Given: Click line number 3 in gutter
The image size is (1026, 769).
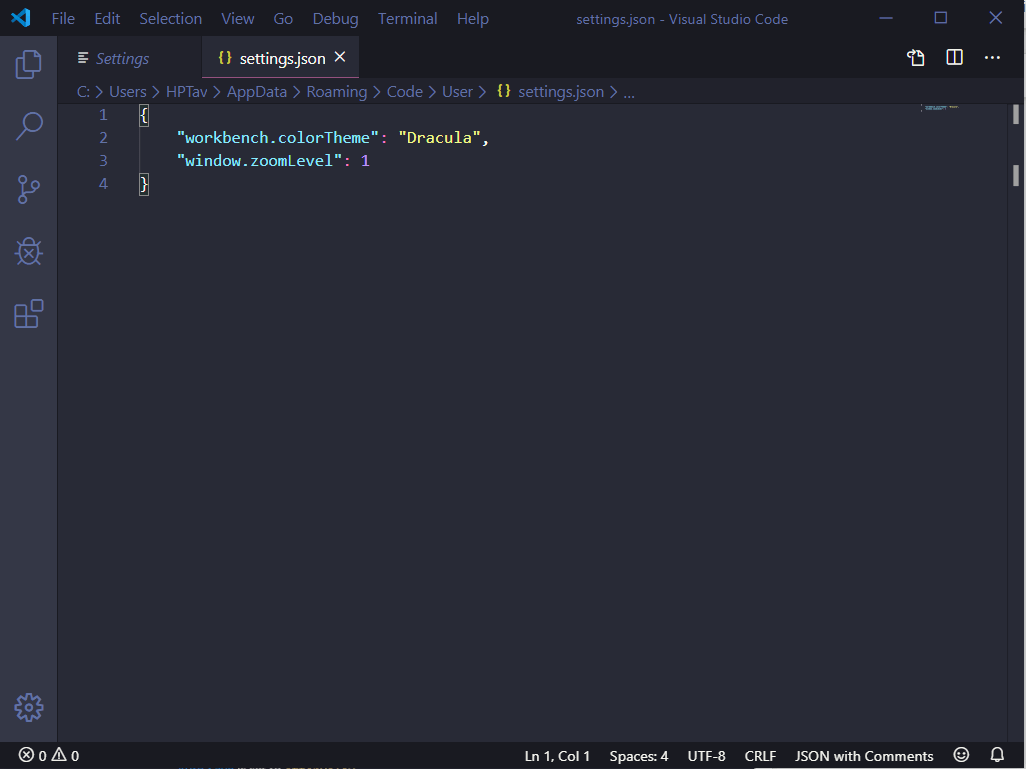Looking at the screenshot, I should (x=103, y=161).
